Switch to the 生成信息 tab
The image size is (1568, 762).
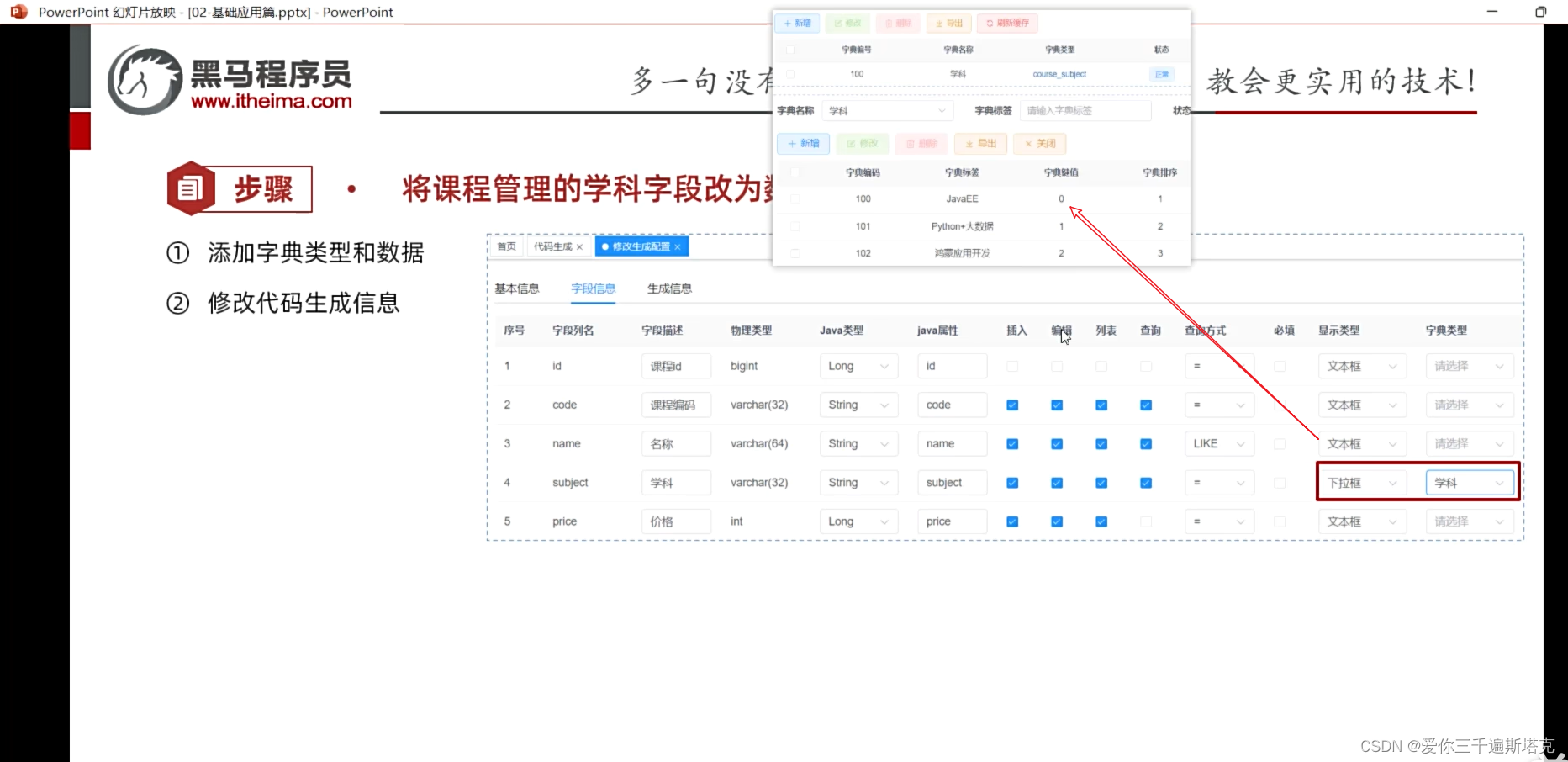[x=669, y=288]
